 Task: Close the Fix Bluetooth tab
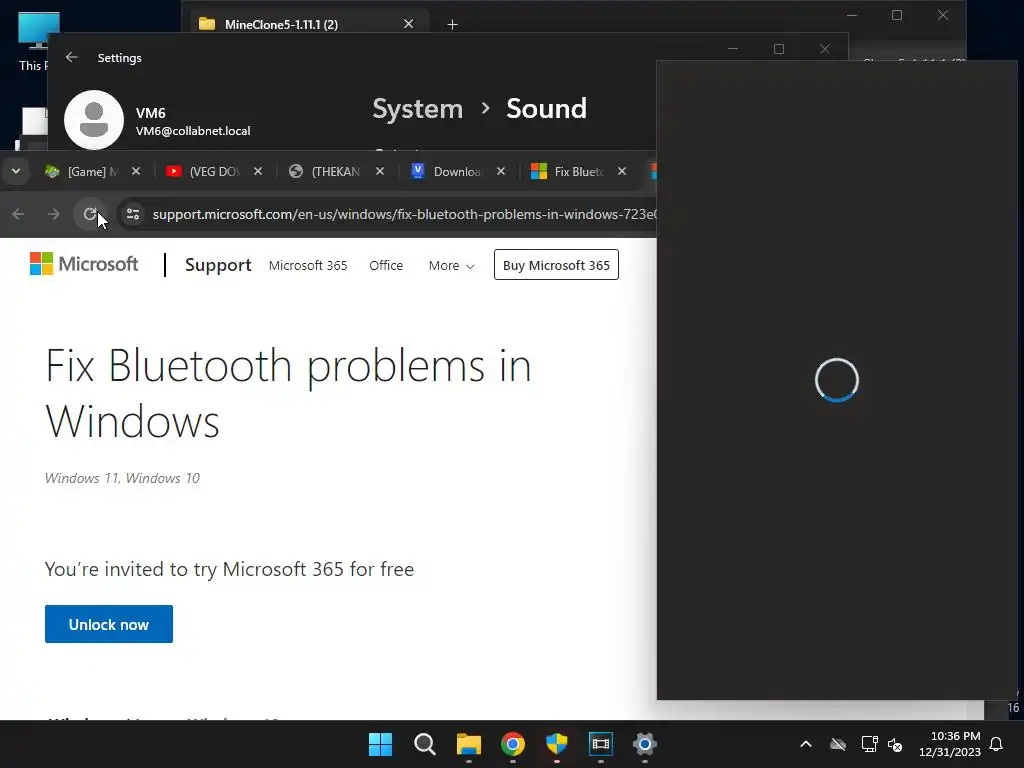pyautogui.click(x=622, y=171)
